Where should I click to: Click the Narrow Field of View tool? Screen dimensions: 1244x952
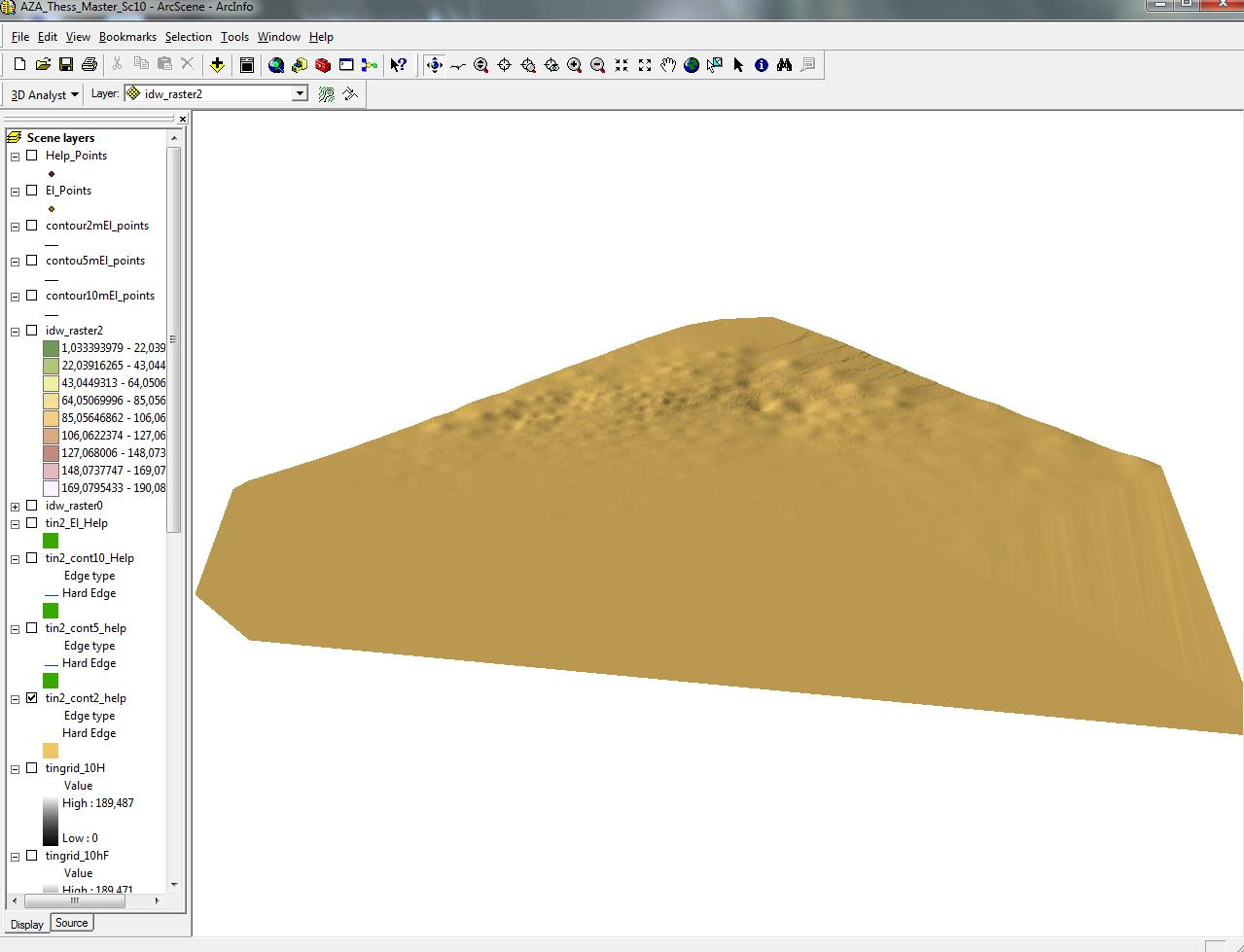pyautogui.click(x=622, y=65)
